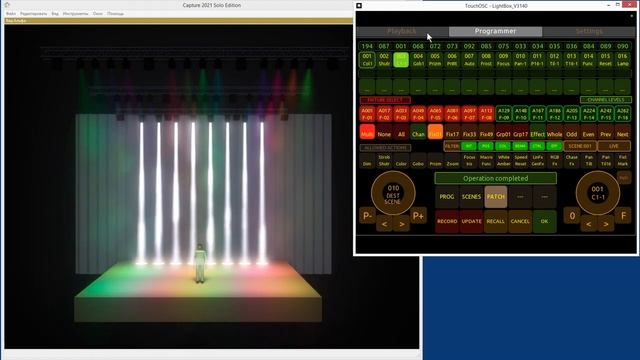Click the right arrow under DEST SCENE dial
640x360 pixels.
402,224
